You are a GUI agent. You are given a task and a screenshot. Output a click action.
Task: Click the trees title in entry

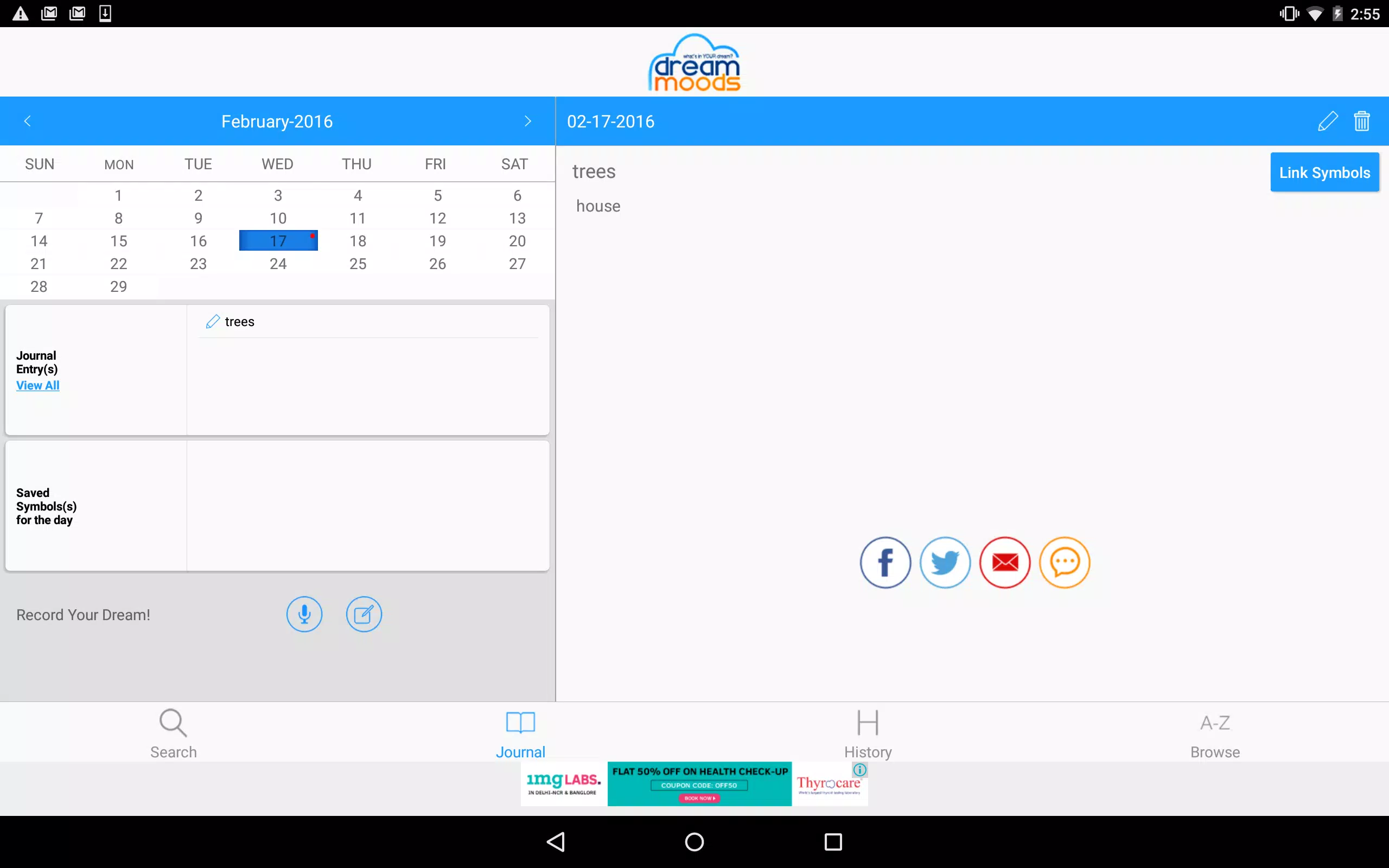[594, 171]
